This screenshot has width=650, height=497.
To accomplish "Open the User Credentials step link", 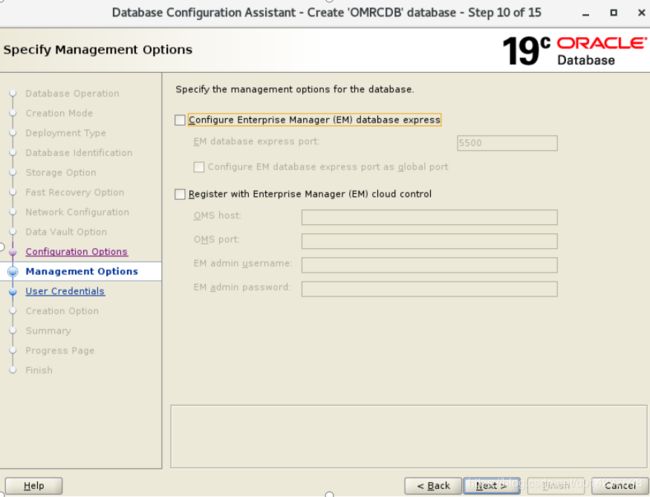I will 65,291.
